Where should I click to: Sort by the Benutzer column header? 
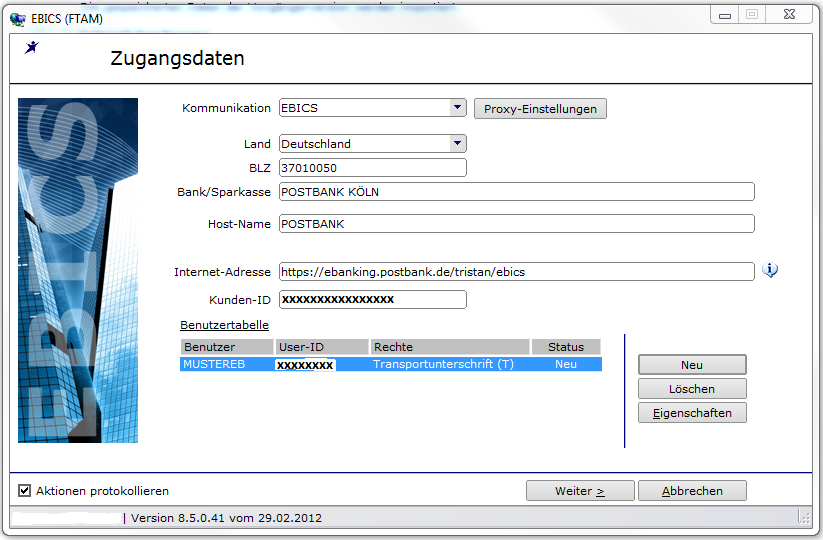click(227, 347)
